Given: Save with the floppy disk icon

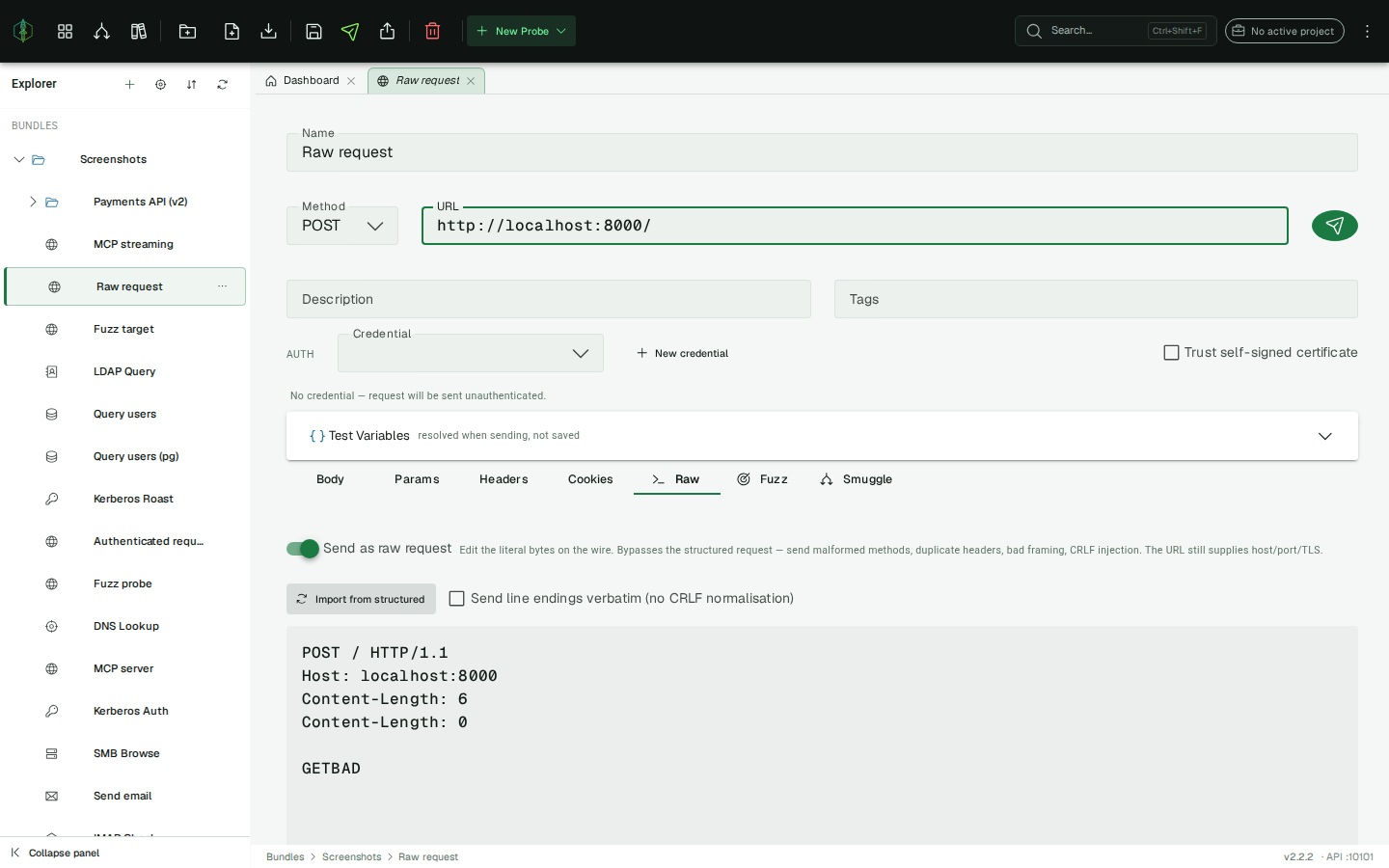Looking at the screenshot, I should [x=313, y=31].
